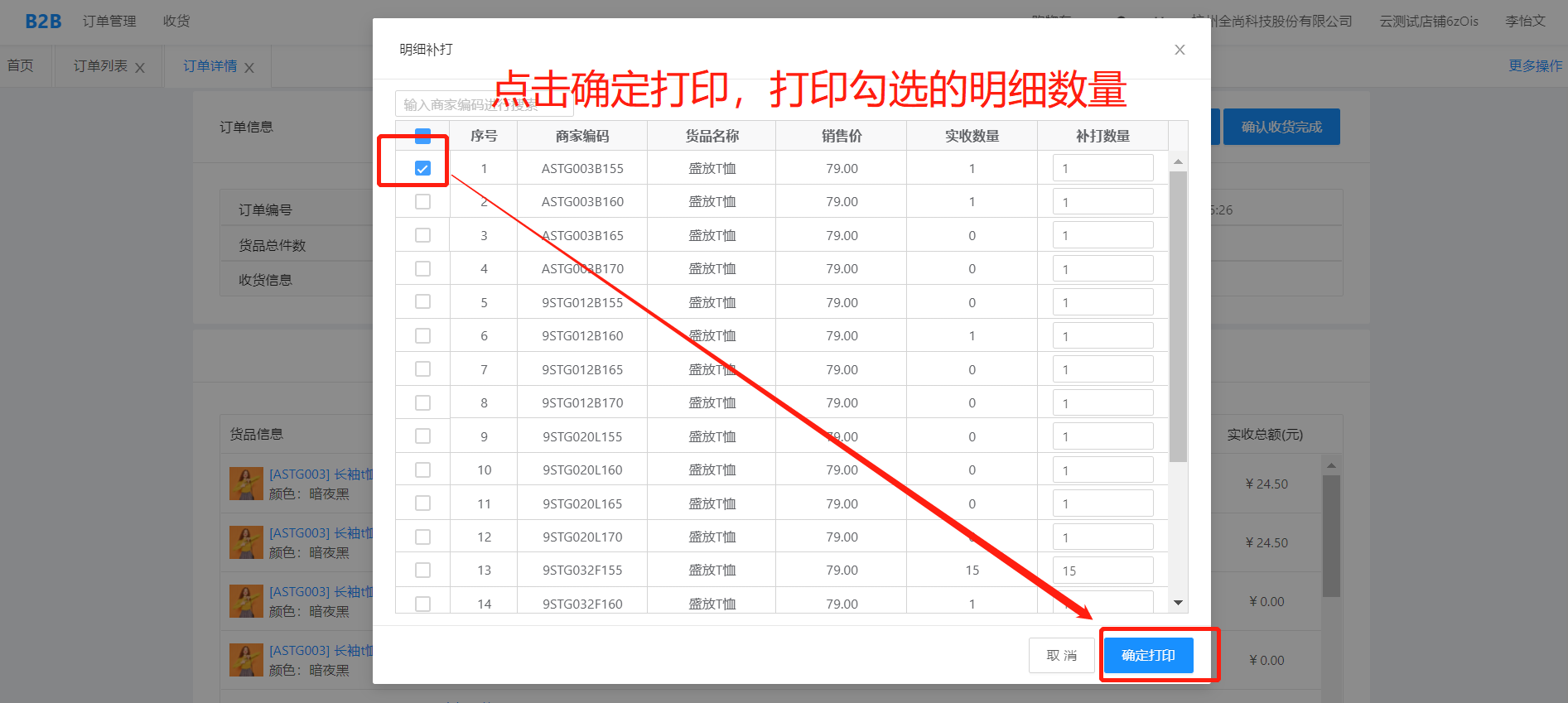Toggle the select-all checkbox in the table header
The width and height of the screenshot is (1568, 703).
pos(422,136)
